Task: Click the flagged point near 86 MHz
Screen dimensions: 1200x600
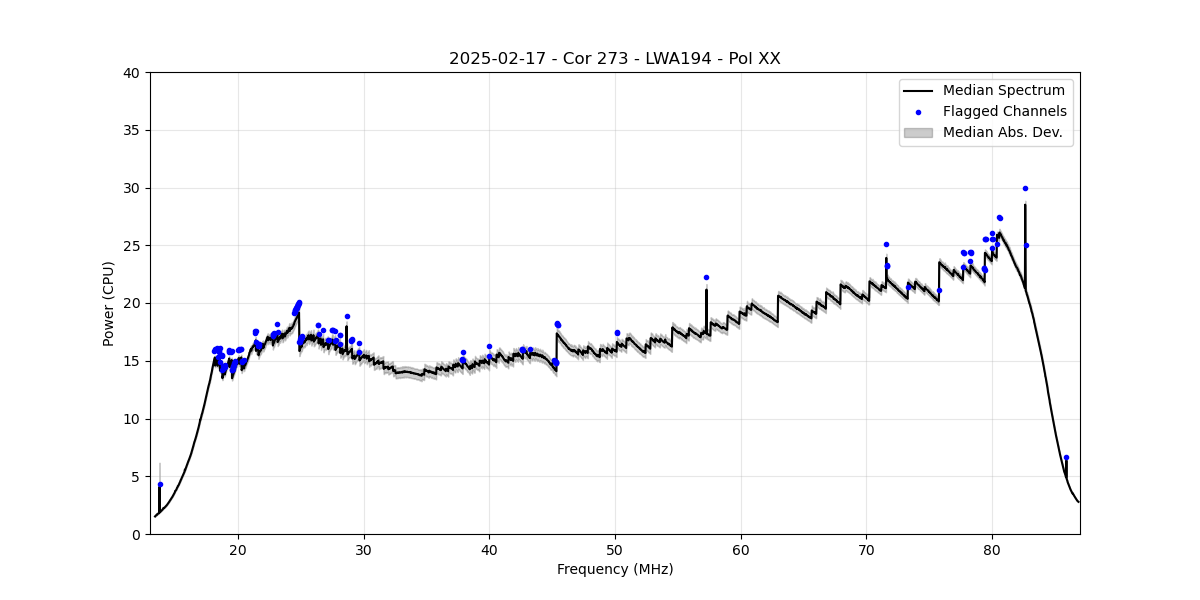Action: click(1066, 457)
